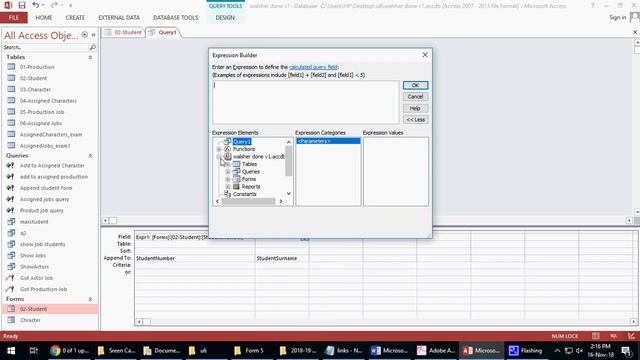Select Tables node in Expression Elements tree

pyautogui.click(x=249, y=164)
